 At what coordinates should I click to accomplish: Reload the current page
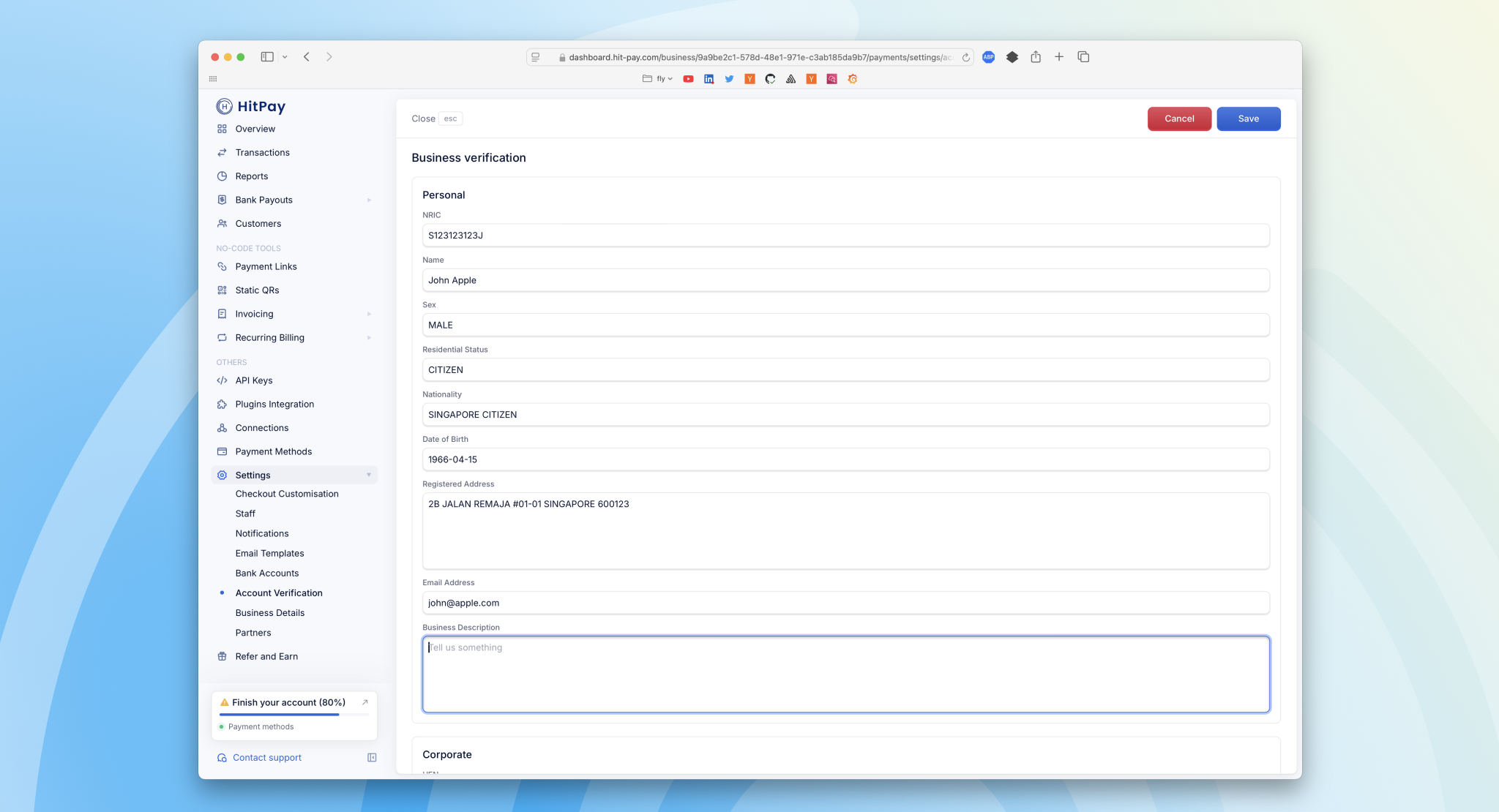pos(965,57)
